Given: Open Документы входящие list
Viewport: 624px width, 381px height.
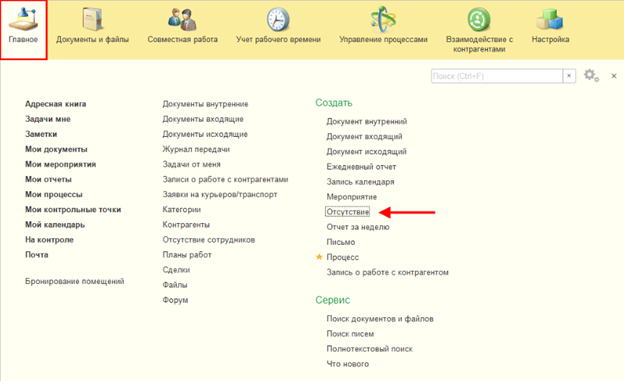Looking at the screenshot, I should (203, 119).
